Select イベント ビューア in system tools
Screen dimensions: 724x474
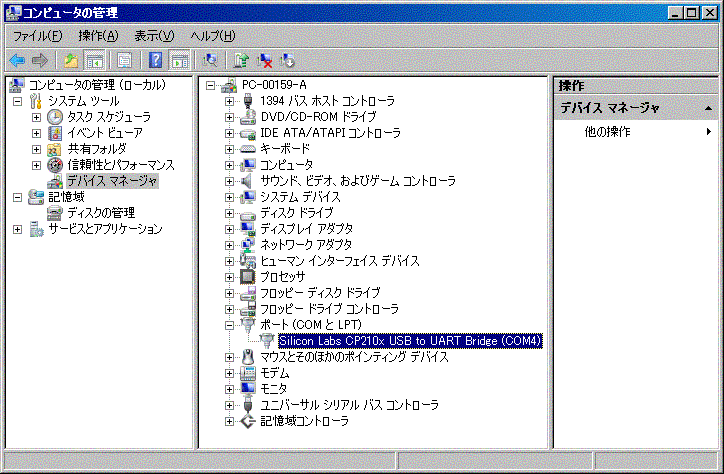point(104,133)
